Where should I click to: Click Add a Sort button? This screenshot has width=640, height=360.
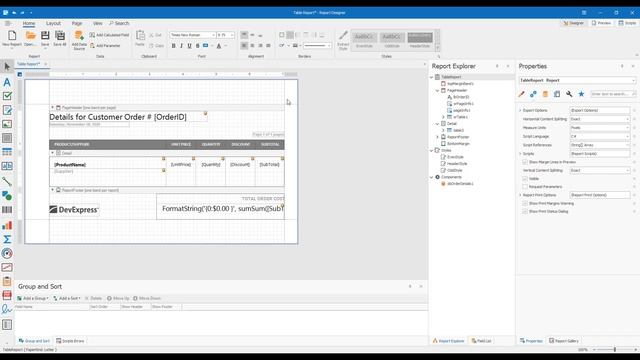click(67, 298)
